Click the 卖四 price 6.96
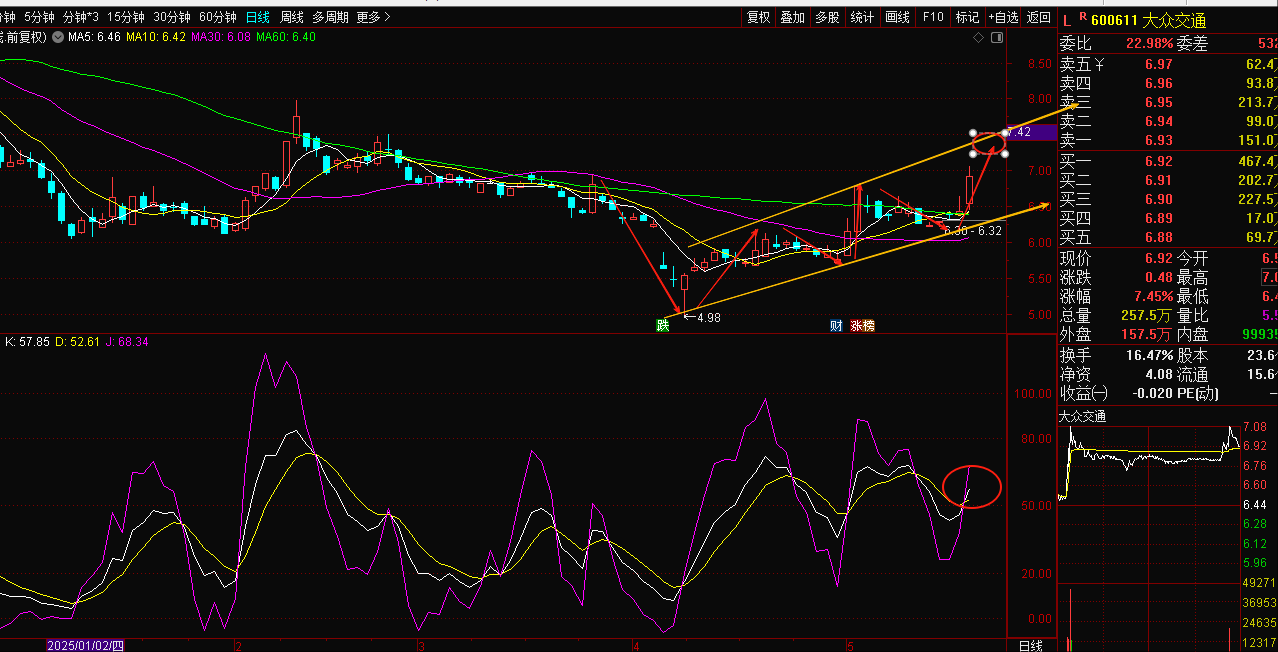 [1158, 84]
